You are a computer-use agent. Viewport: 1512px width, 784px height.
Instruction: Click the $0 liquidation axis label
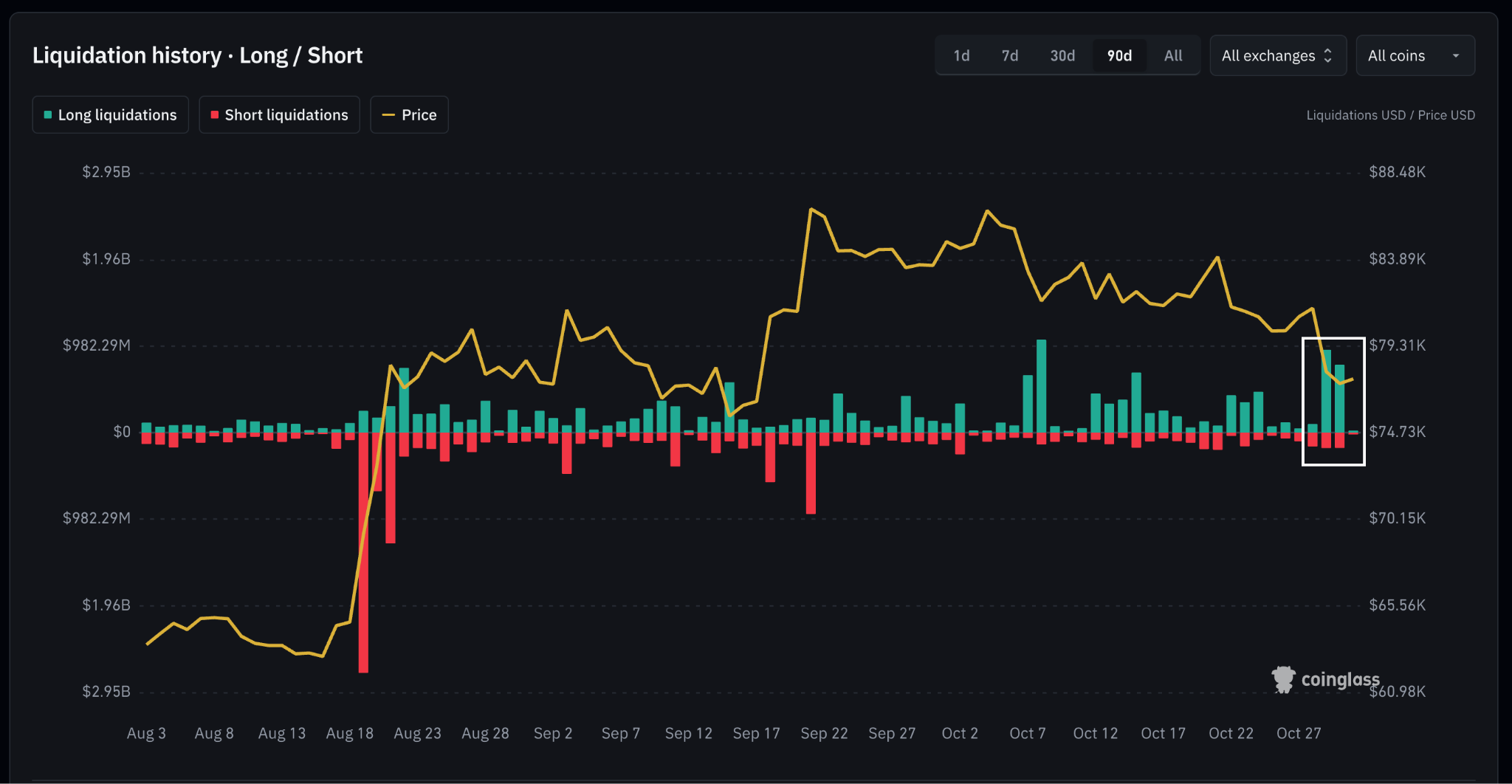[122, 431]
